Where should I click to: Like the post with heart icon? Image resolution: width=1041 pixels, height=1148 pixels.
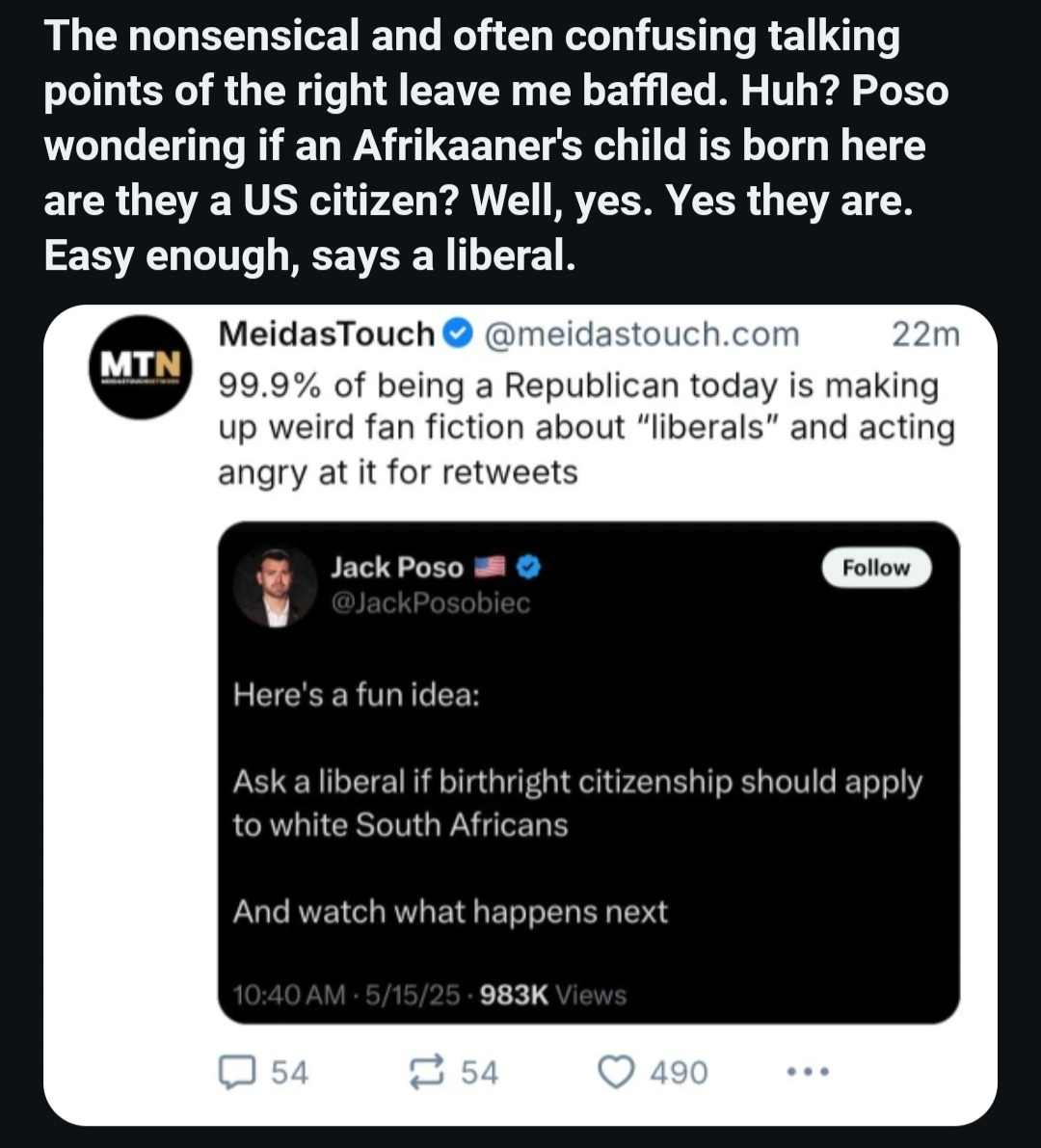click(x=616, y=1073)
